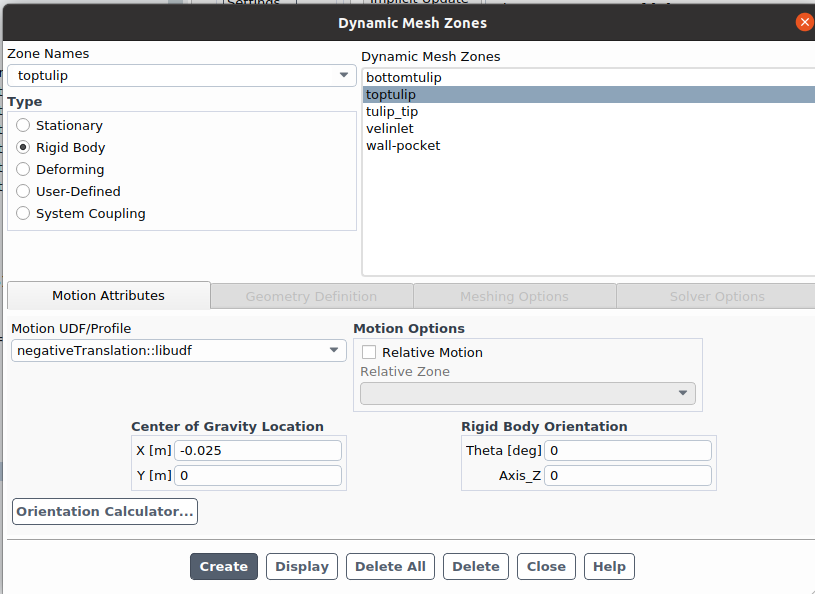Pick velinlet from the zones list
Screen dimensions: 815x594
point(390,129)
